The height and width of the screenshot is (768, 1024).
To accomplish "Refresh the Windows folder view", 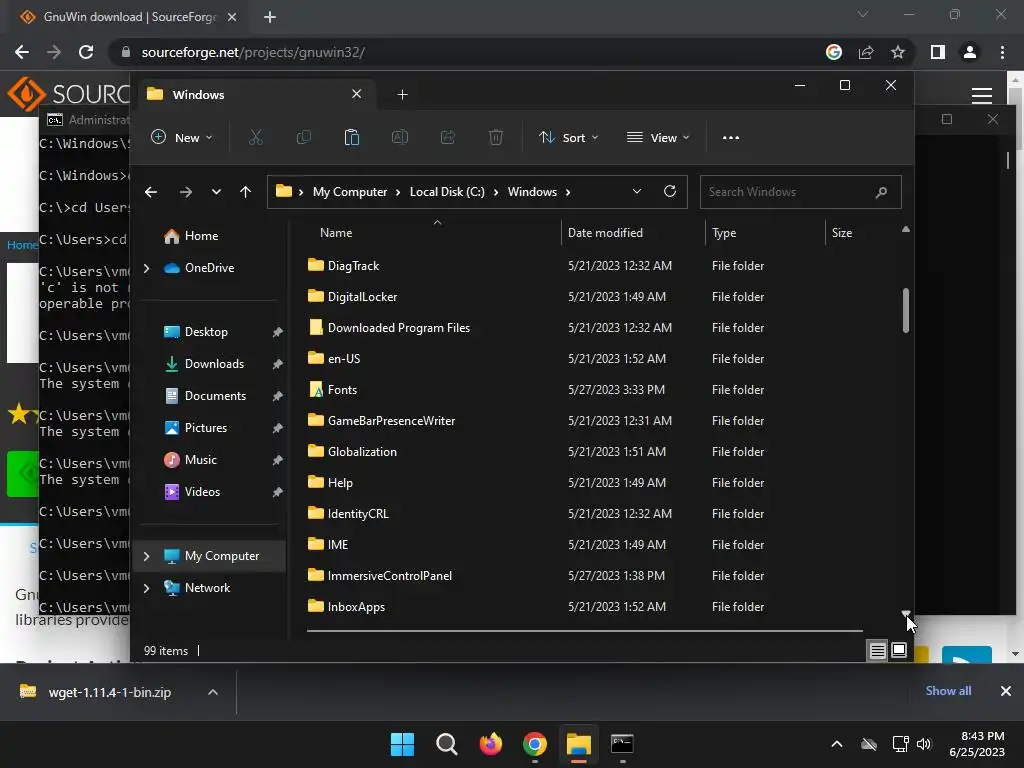I will pos(669,191).
